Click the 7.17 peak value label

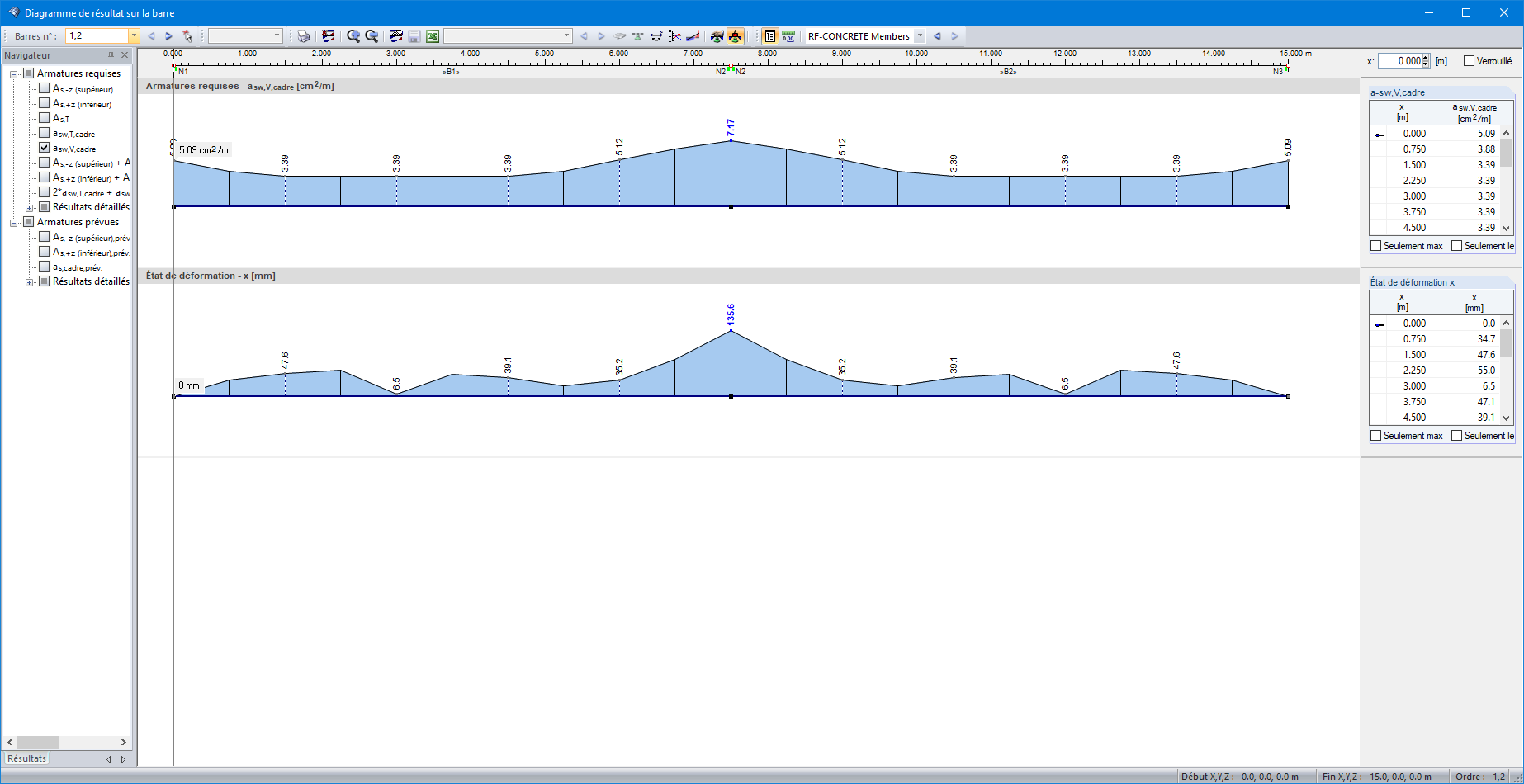click(x=731, y=128)
